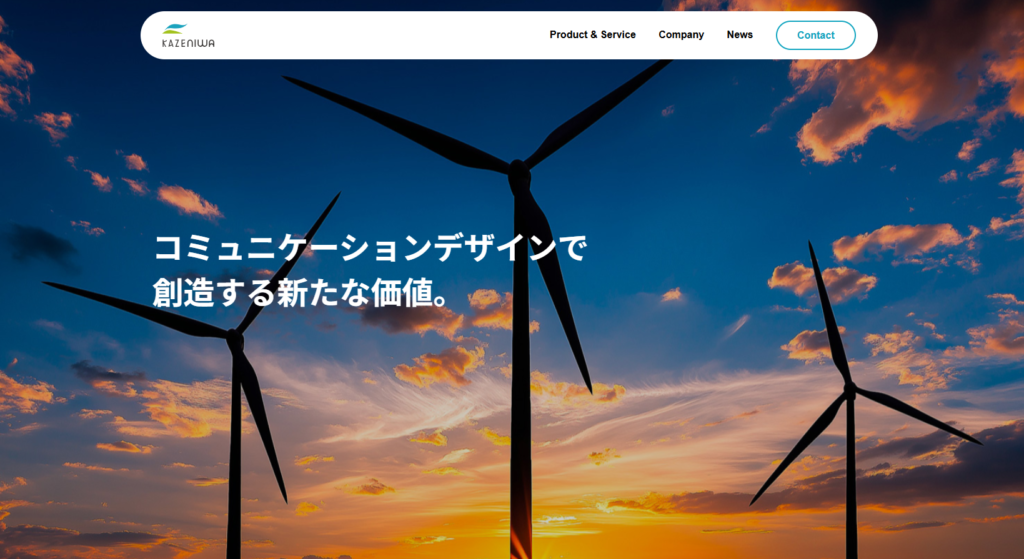
Task: Open the News section
Action: coord(740,35)
